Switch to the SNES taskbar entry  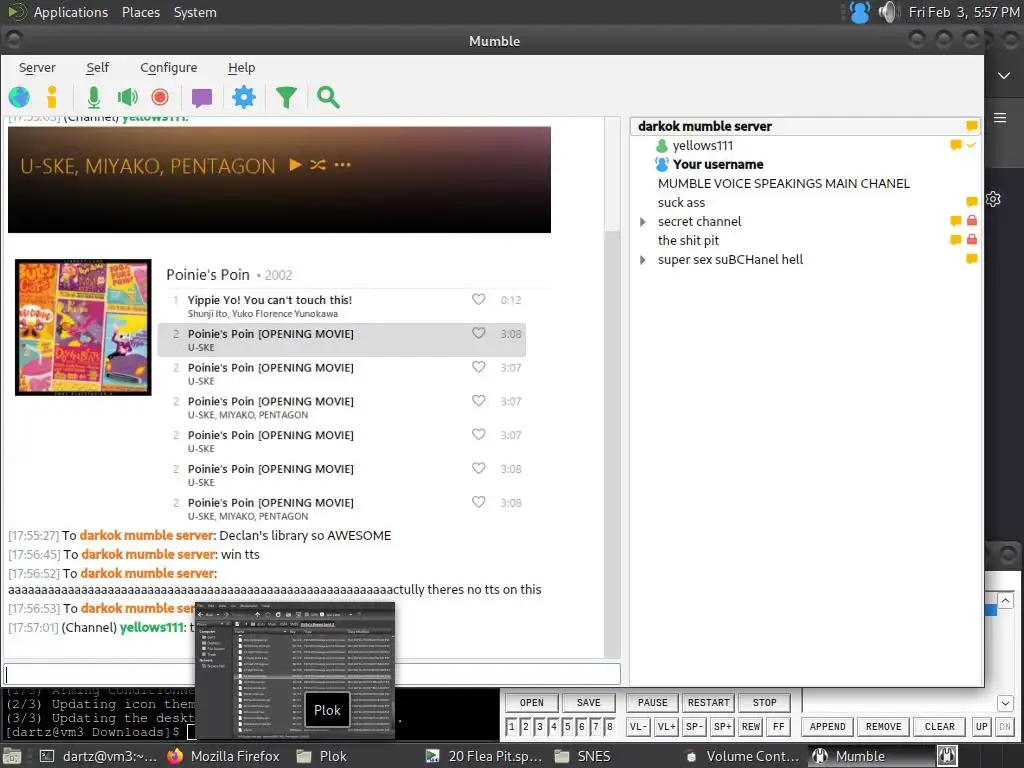(x=583, y=756)
